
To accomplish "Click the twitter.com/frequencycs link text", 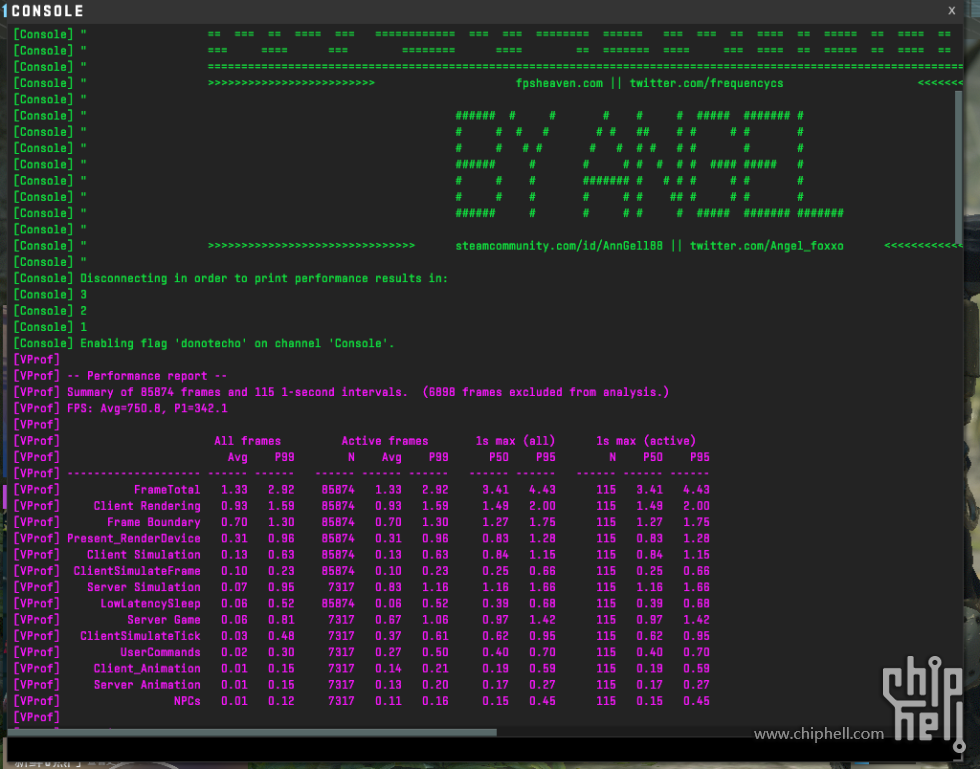I will tap(706, 84).
